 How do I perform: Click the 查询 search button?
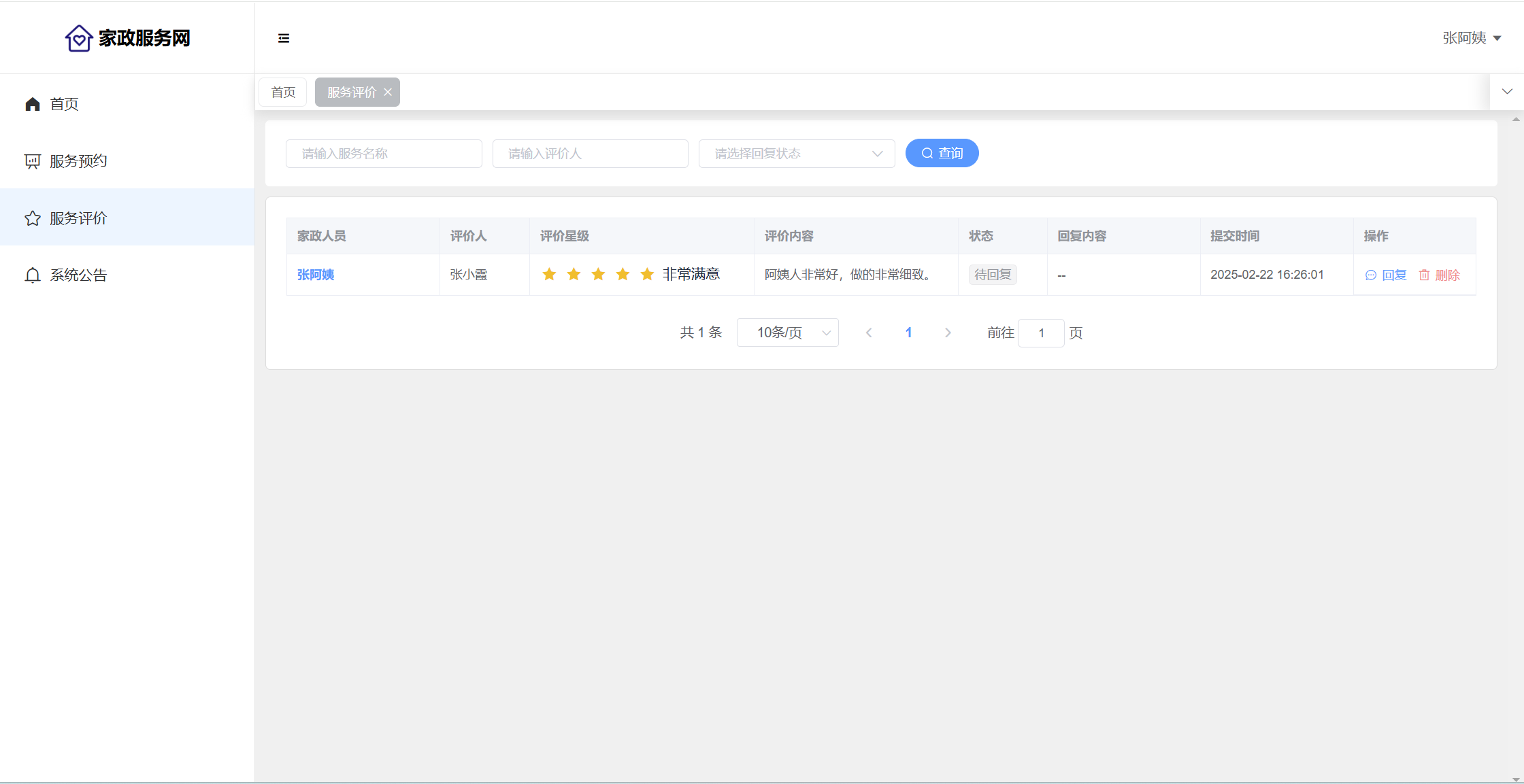(942, 154)
